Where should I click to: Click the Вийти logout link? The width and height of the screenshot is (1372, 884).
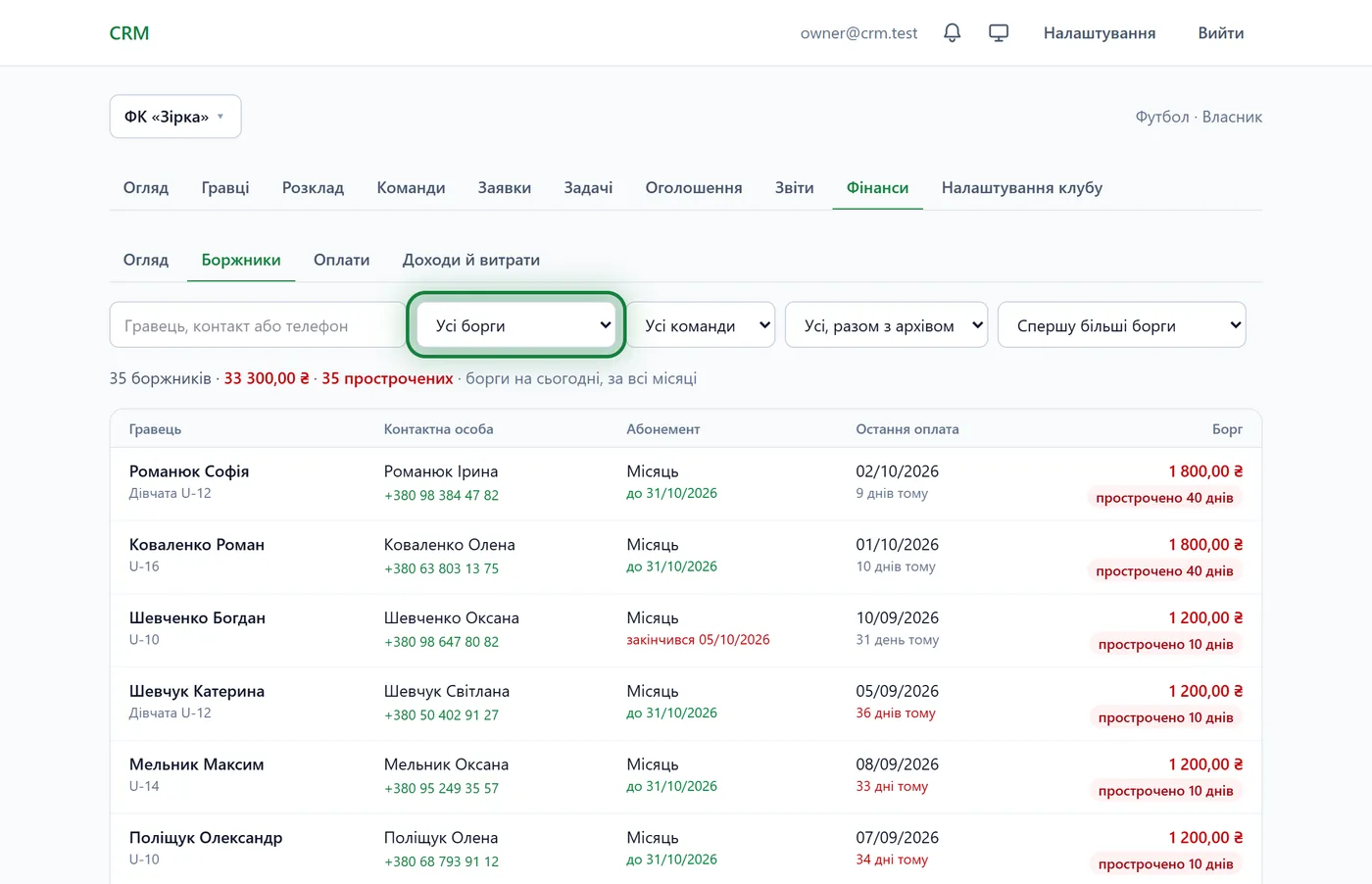(x=1221, y=33)
